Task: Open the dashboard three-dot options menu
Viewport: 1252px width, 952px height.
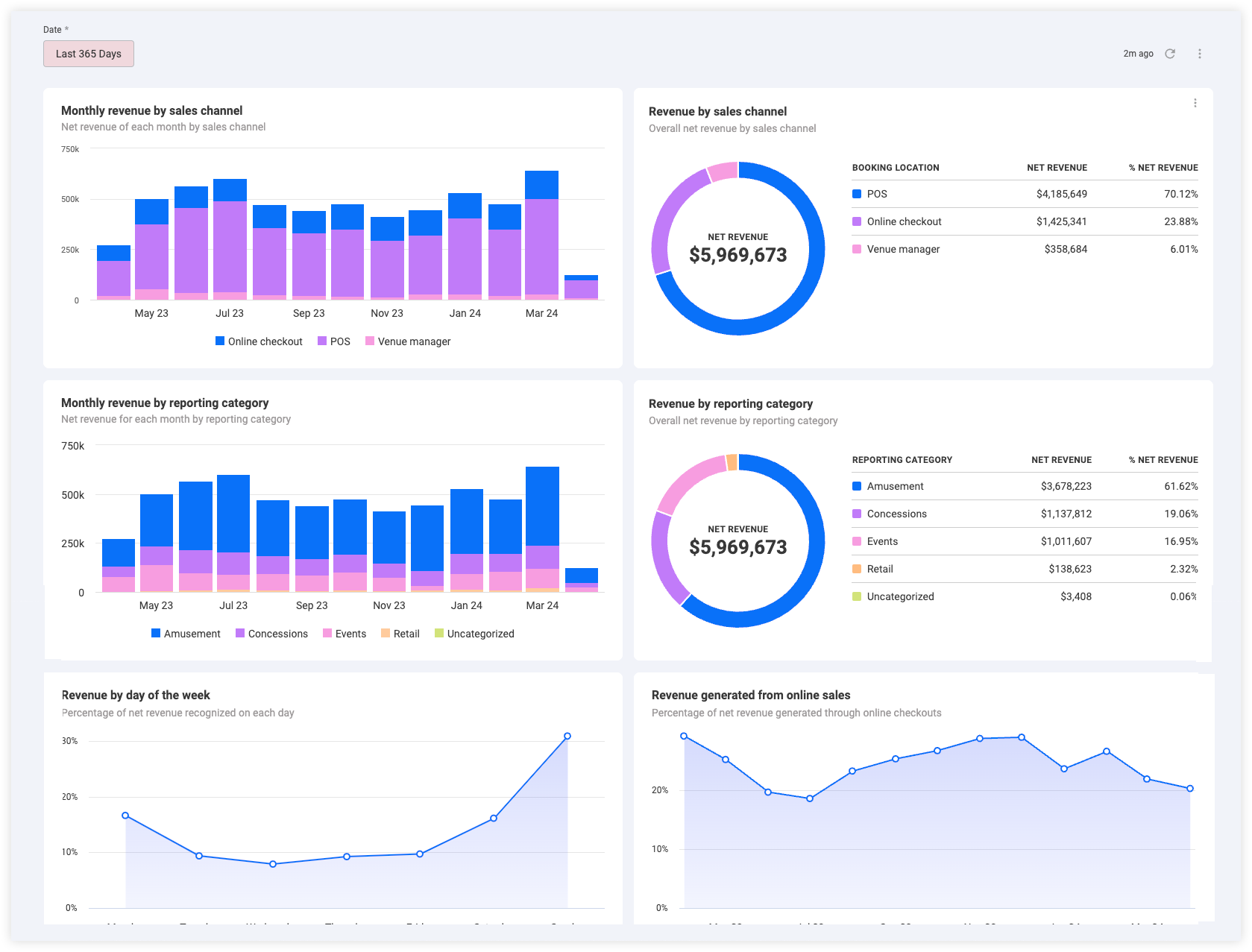Action: coord(1200,54)
